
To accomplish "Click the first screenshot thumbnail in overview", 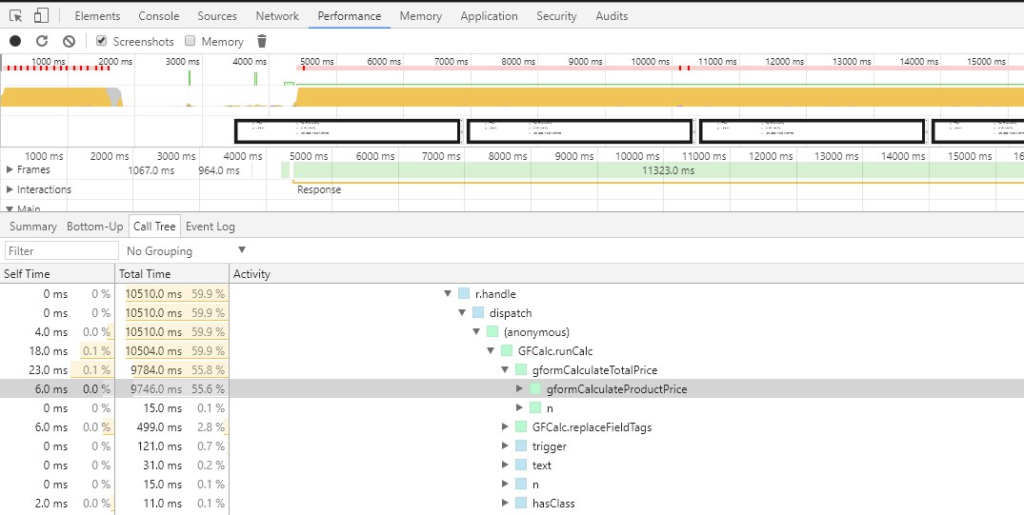I will (347, 131).
